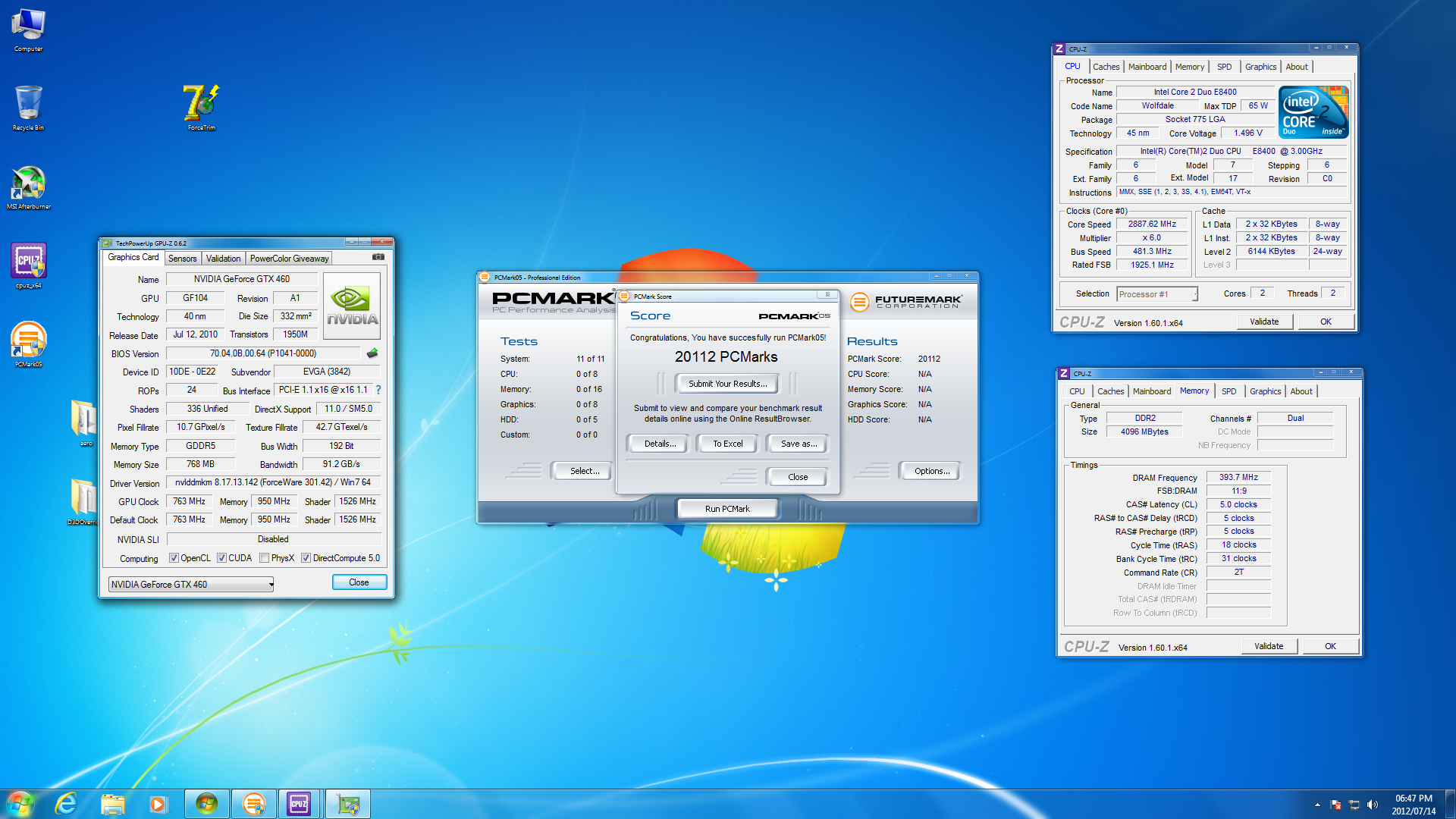Expand the NVIDIA GeForce GTX 460 dropdown
1456x819 pixels.
191,584
